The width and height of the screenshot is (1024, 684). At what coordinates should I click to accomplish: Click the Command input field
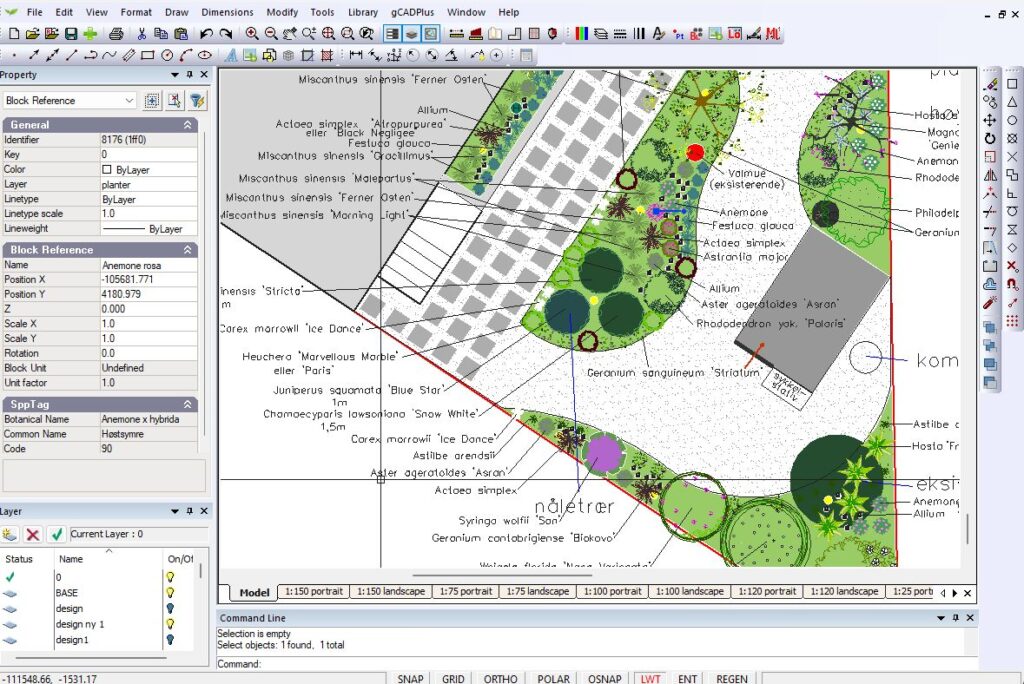tap(619, 664)
